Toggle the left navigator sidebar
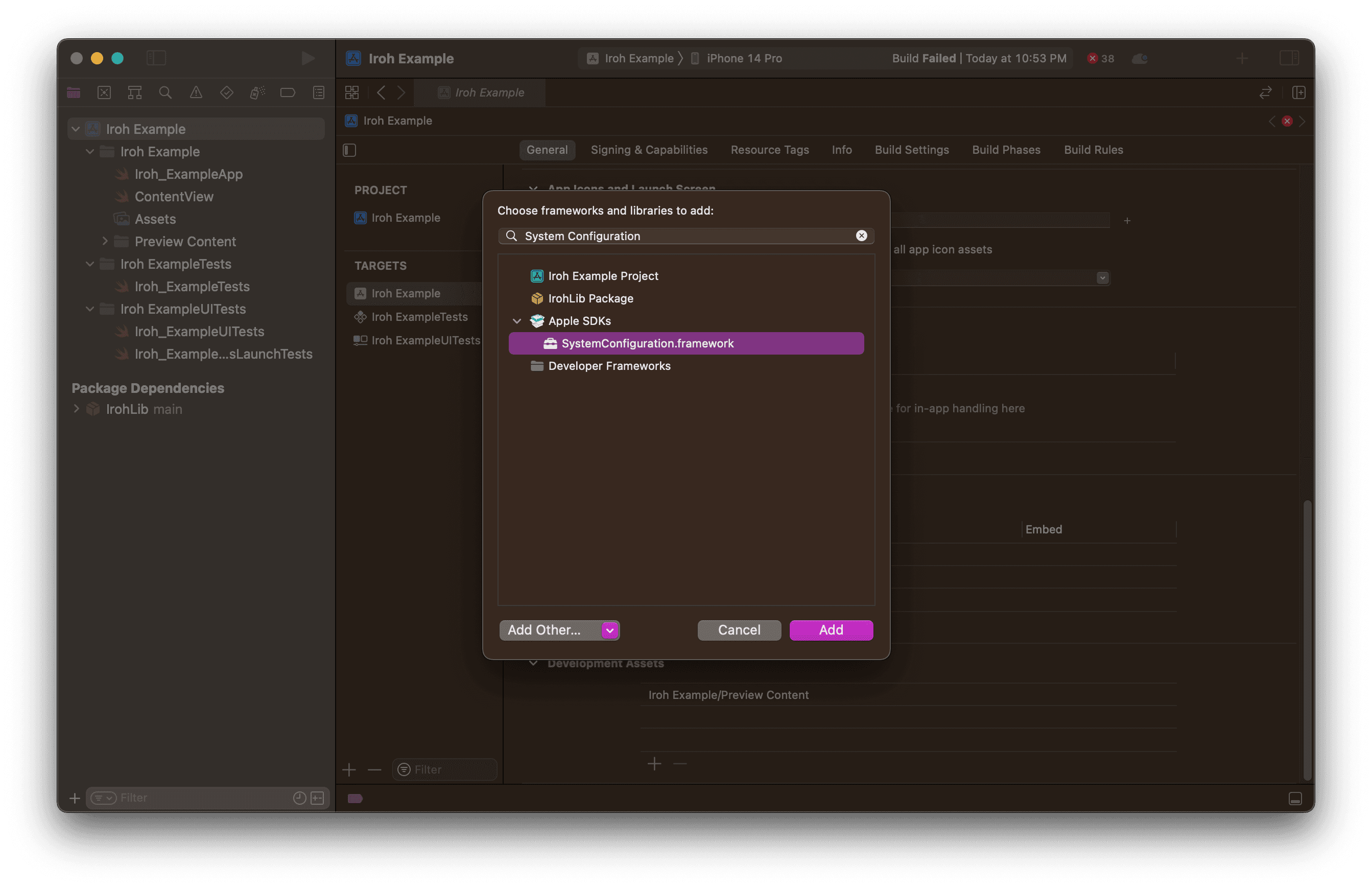1372x888 pixels. point(156,58)
